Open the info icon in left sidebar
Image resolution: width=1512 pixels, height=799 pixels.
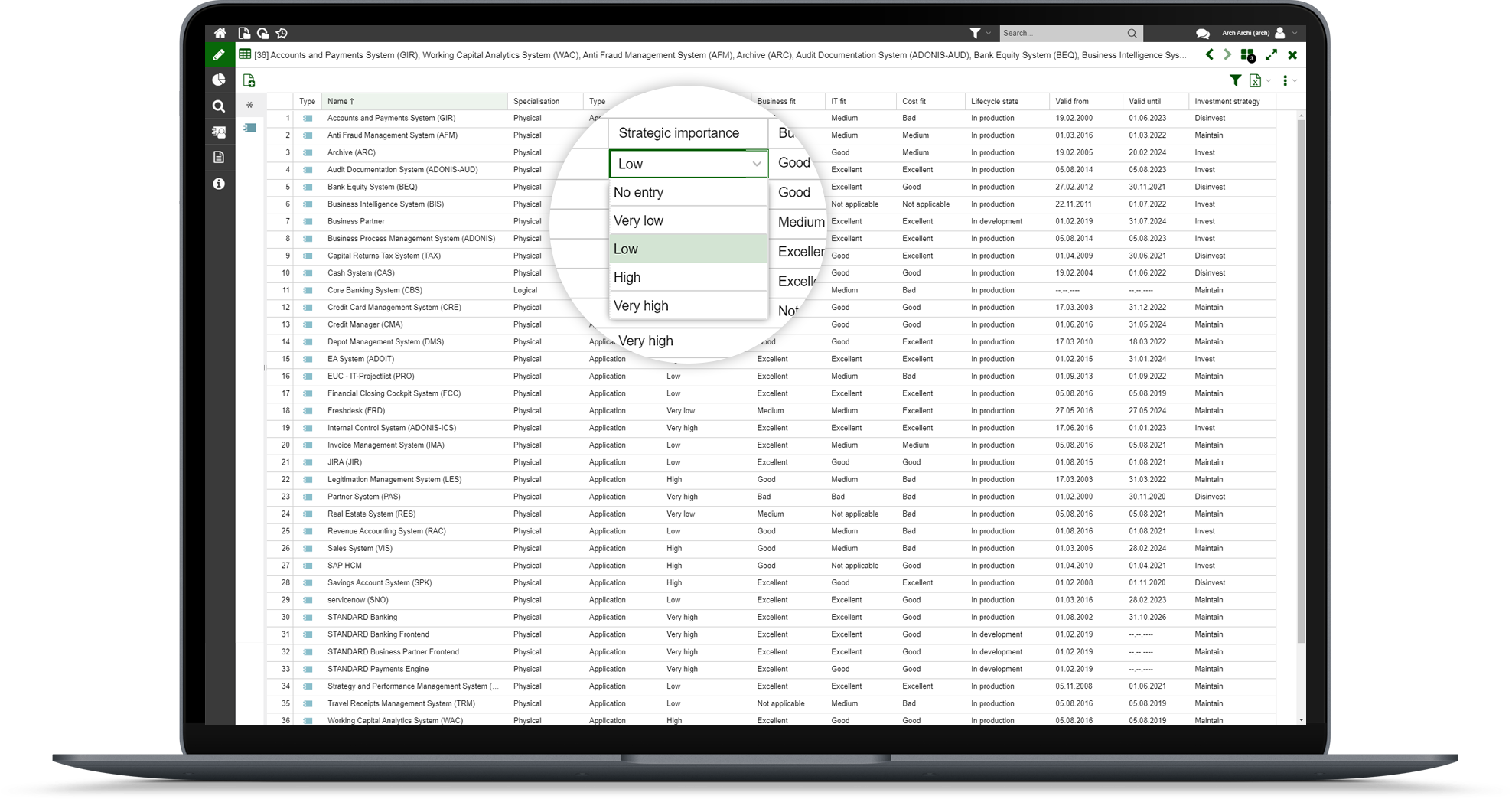pos(219,184)
